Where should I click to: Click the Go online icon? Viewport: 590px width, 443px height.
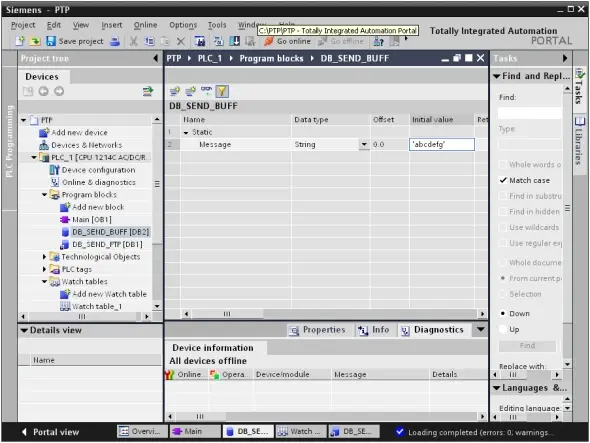(269, 41)
